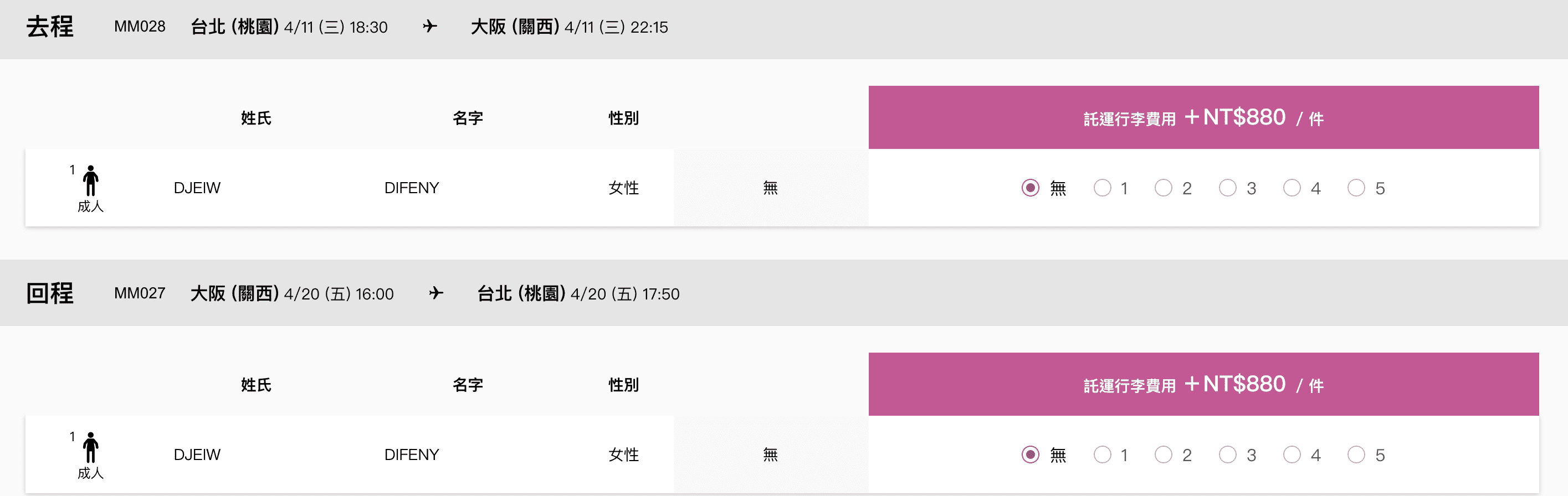Click the return flight airplane arrow icon
This screenshot has height=496, width=1568.
436,293
